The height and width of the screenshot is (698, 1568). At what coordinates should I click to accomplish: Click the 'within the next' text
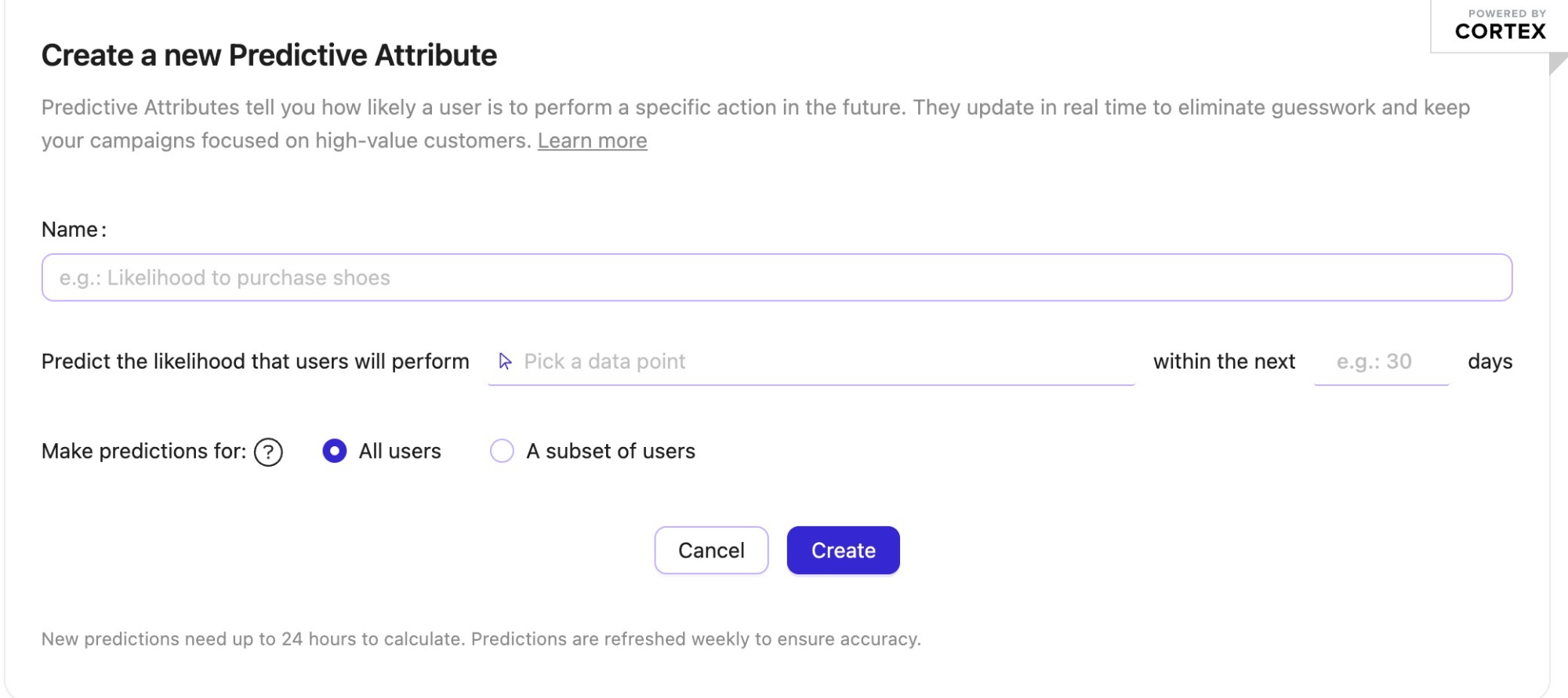tap(1224, 362)
